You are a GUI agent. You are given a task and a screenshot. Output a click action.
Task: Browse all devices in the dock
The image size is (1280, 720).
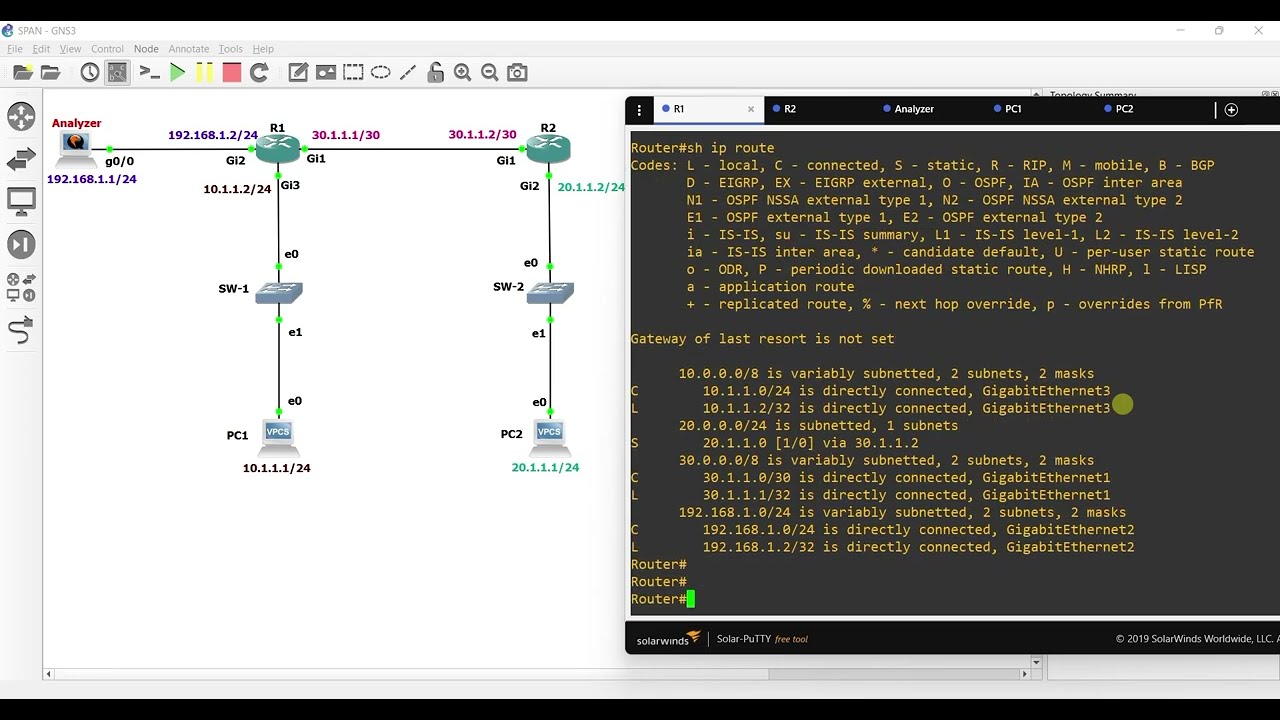pos(21,288)
